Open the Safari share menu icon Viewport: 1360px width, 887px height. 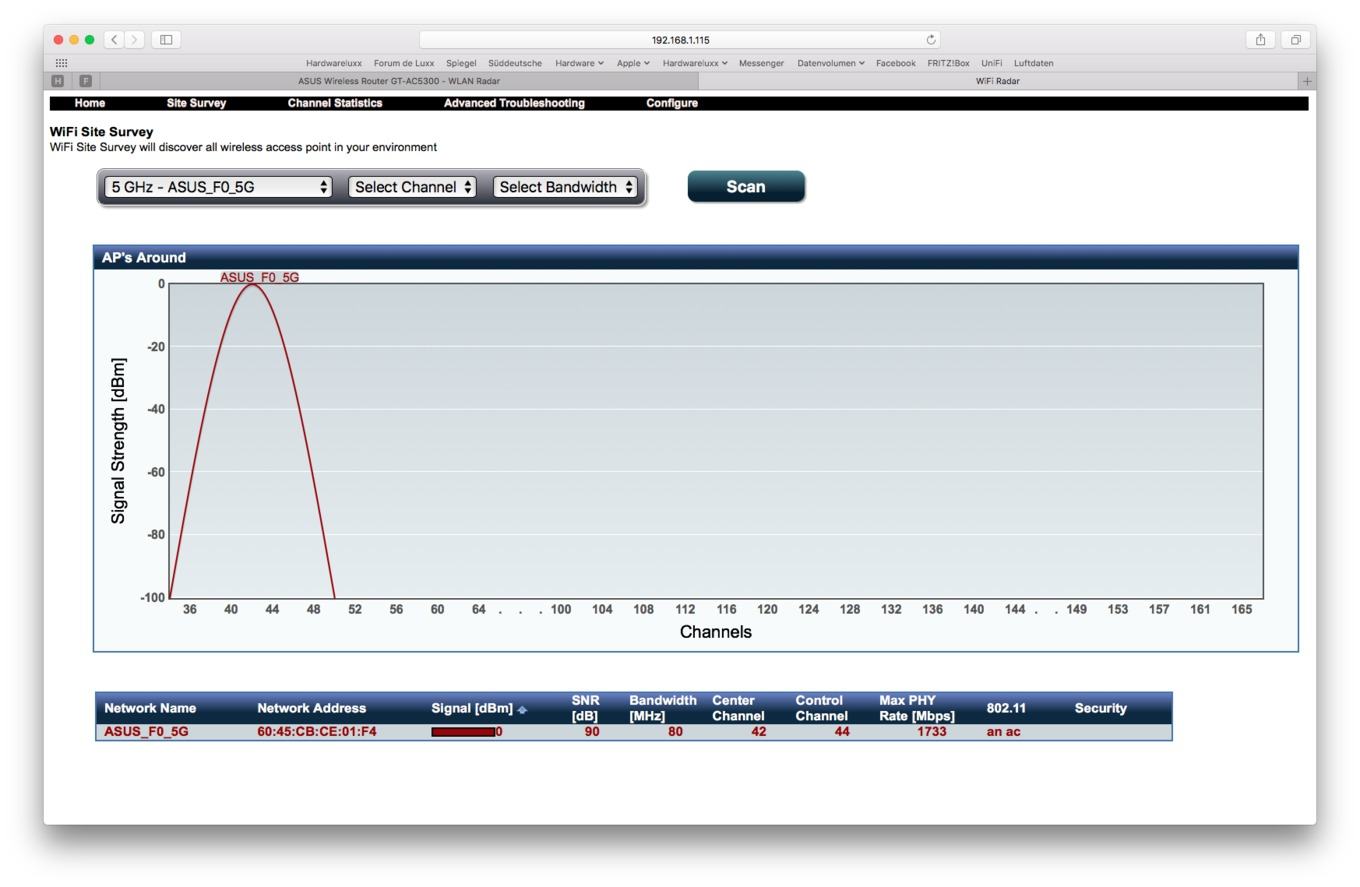(1260, 40)
